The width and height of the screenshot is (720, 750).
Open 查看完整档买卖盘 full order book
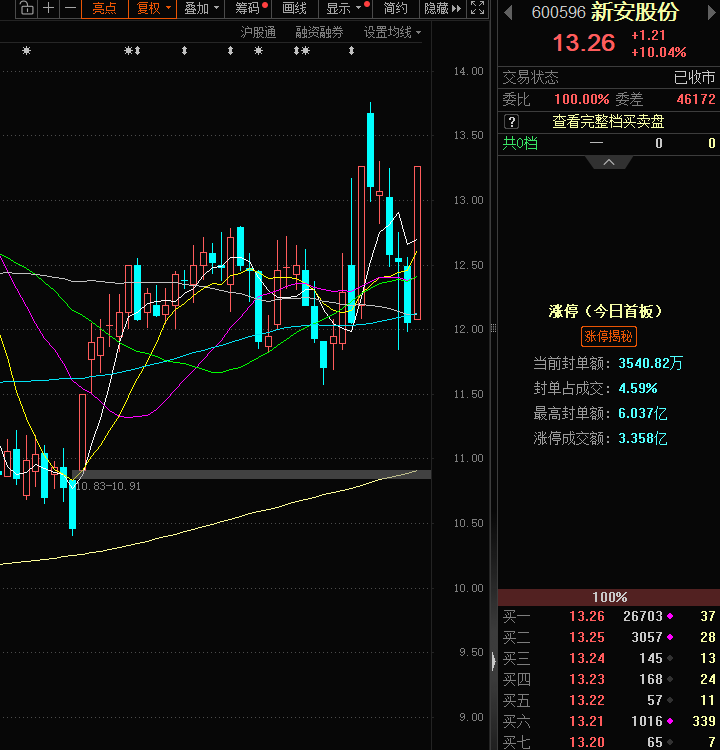608,122
